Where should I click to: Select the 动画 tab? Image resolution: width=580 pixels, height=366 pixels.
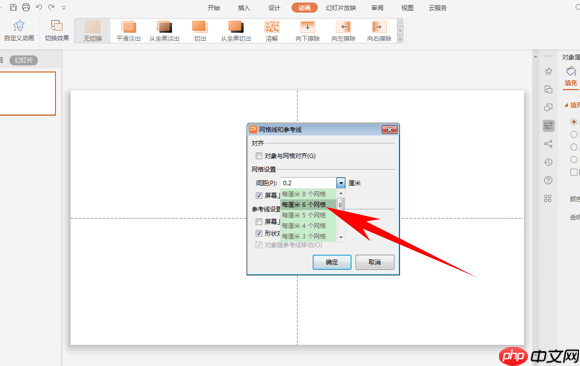[x=304, y=8]
